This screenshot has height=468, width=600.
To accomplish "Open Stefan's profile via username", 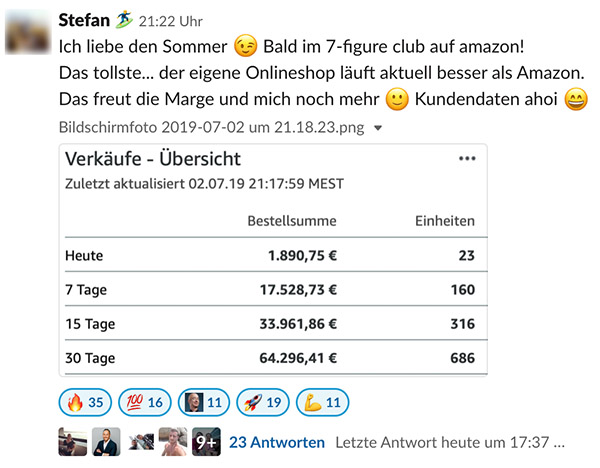I will (84, 20).
